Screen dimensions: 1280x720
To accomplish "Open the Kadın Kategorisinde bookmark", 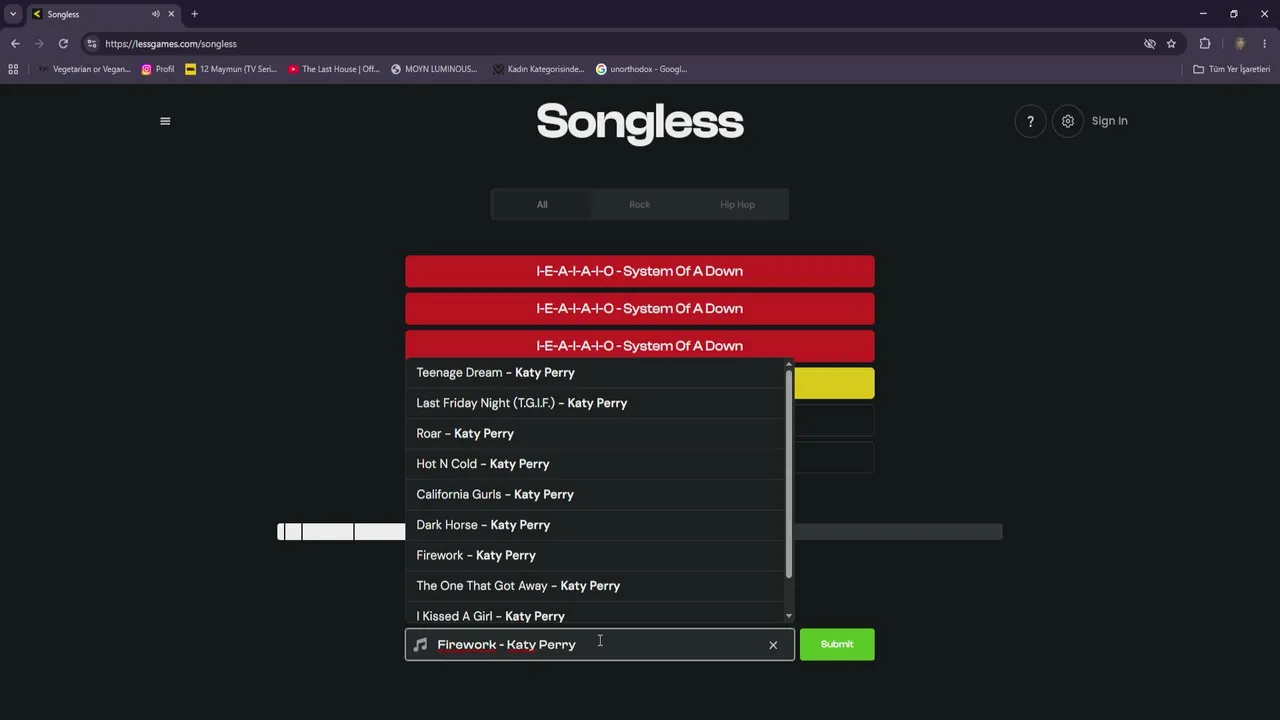I will [538, 69].
